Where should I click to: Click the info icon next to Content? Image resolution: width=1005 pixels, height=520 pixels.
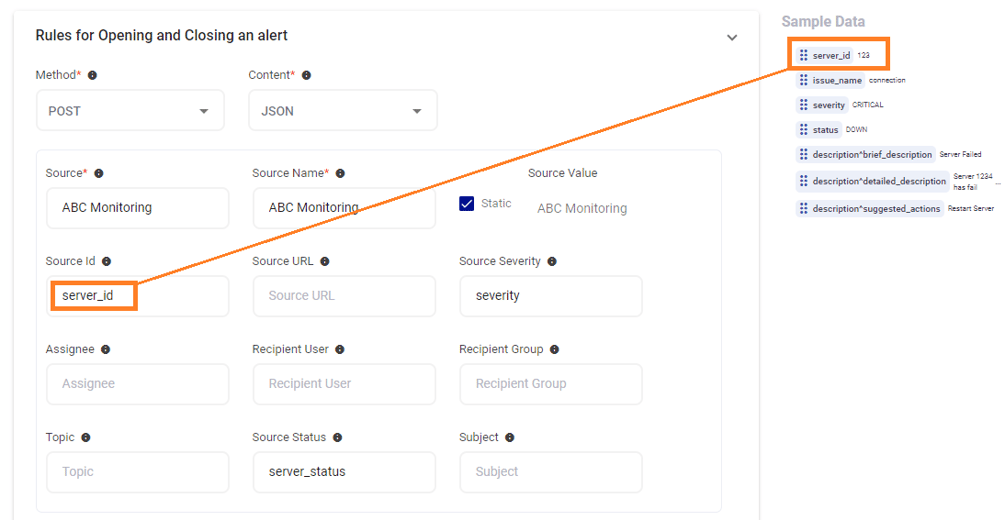(x=306, y=76)
